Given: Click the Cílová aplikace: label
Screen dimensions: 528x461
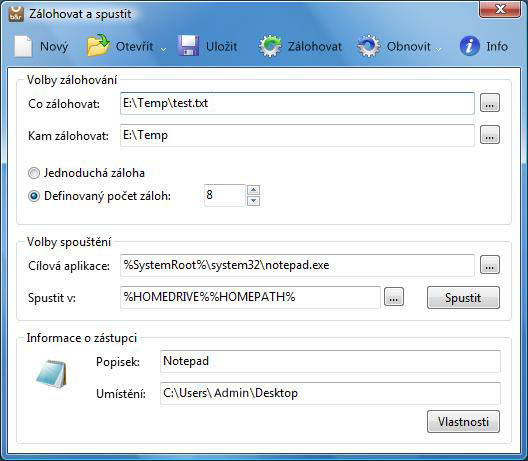Looking at the screenshot, I should [69, 266].
